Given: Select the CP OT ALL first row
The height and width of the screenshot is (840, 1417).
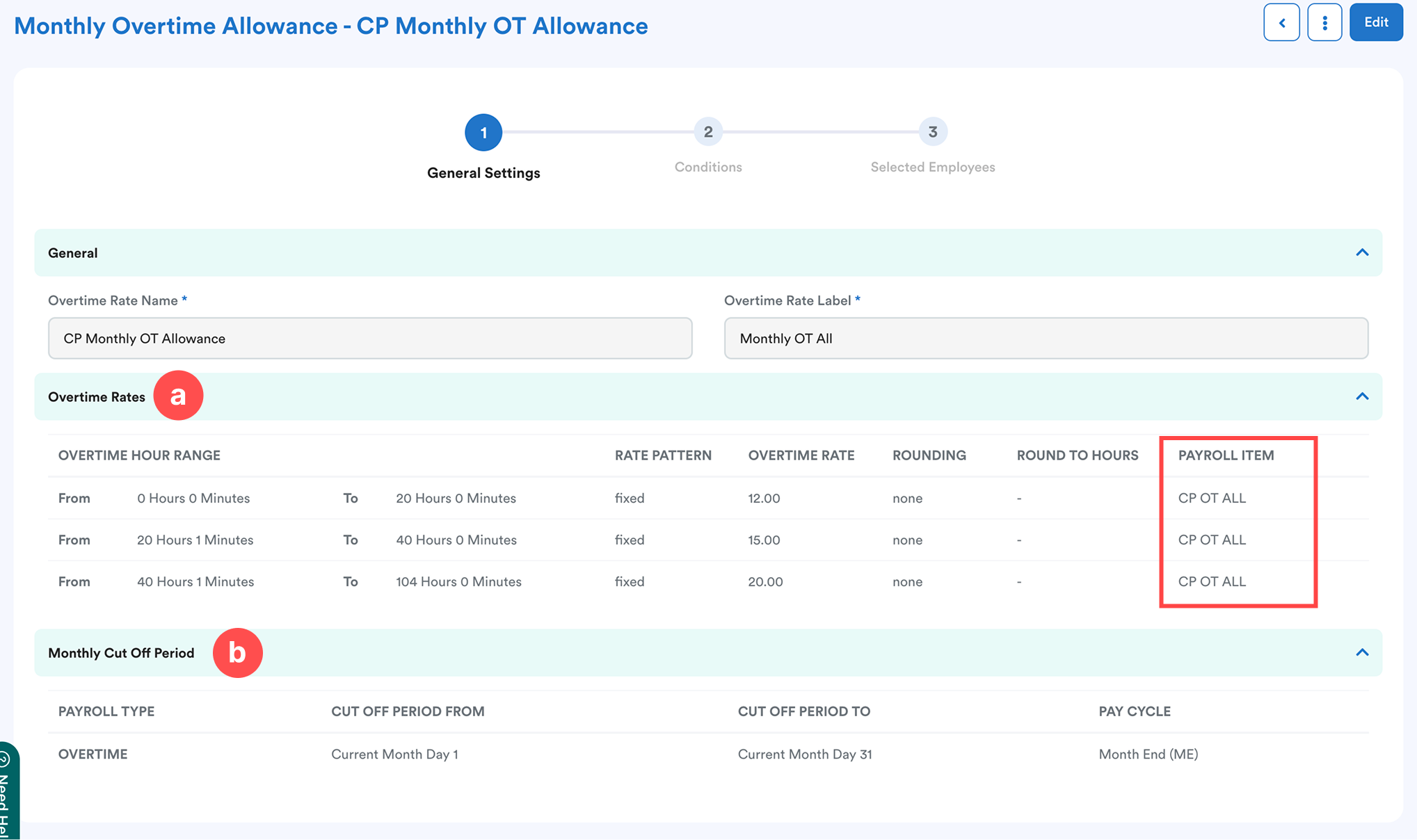Looking at the screenshot, I should point(1211,498).
